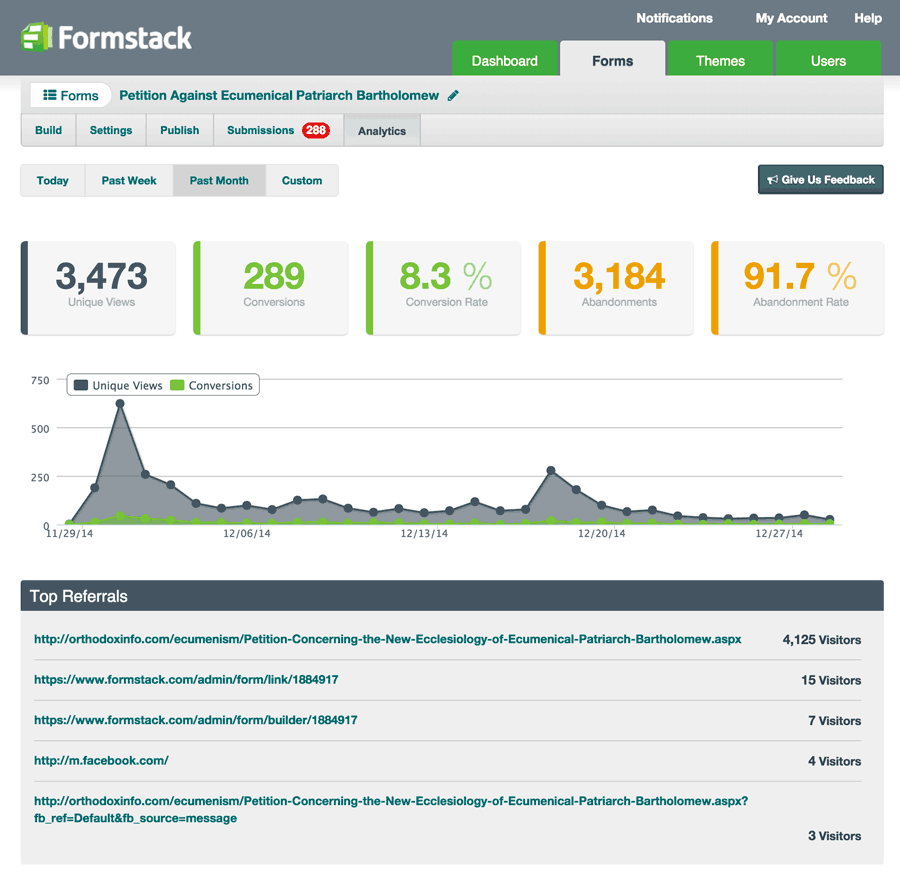Click the Top Referrals header
Image resolution: width=900 pixels, height=878 pixels.
pos(452,596)
